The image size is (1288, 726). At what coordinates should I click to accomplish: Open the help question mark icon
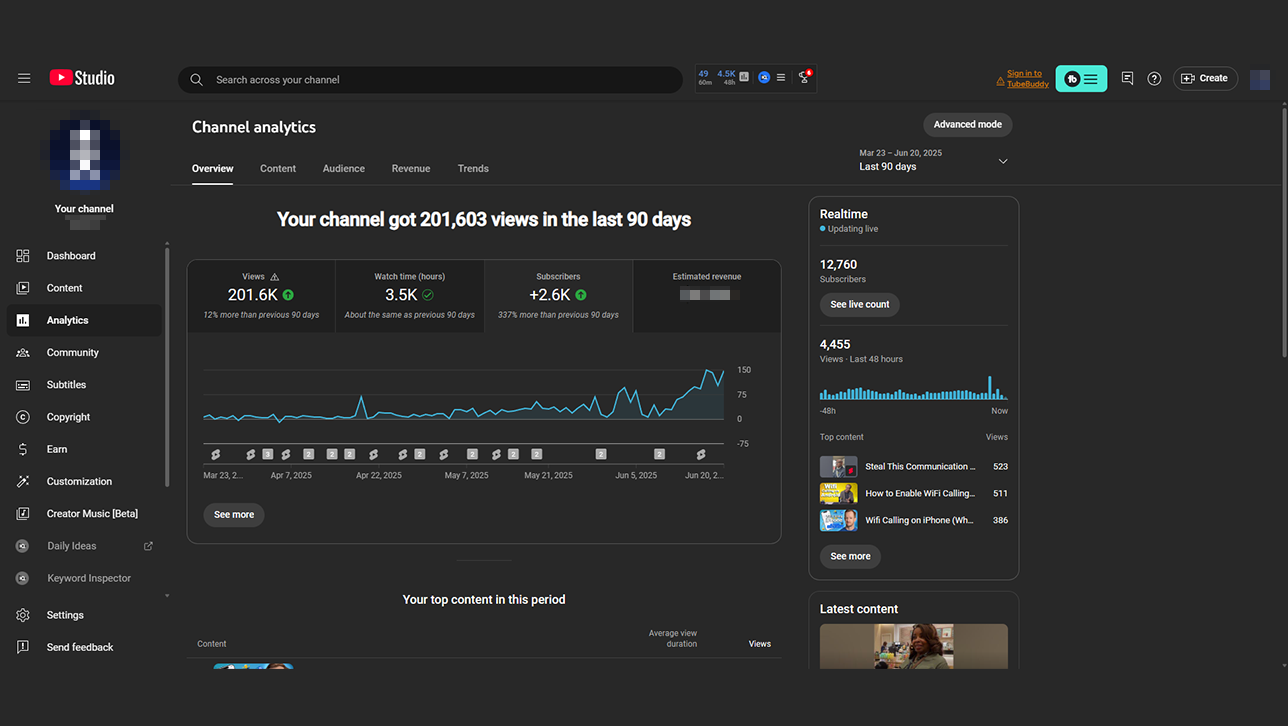click(x=1154, y=78)
